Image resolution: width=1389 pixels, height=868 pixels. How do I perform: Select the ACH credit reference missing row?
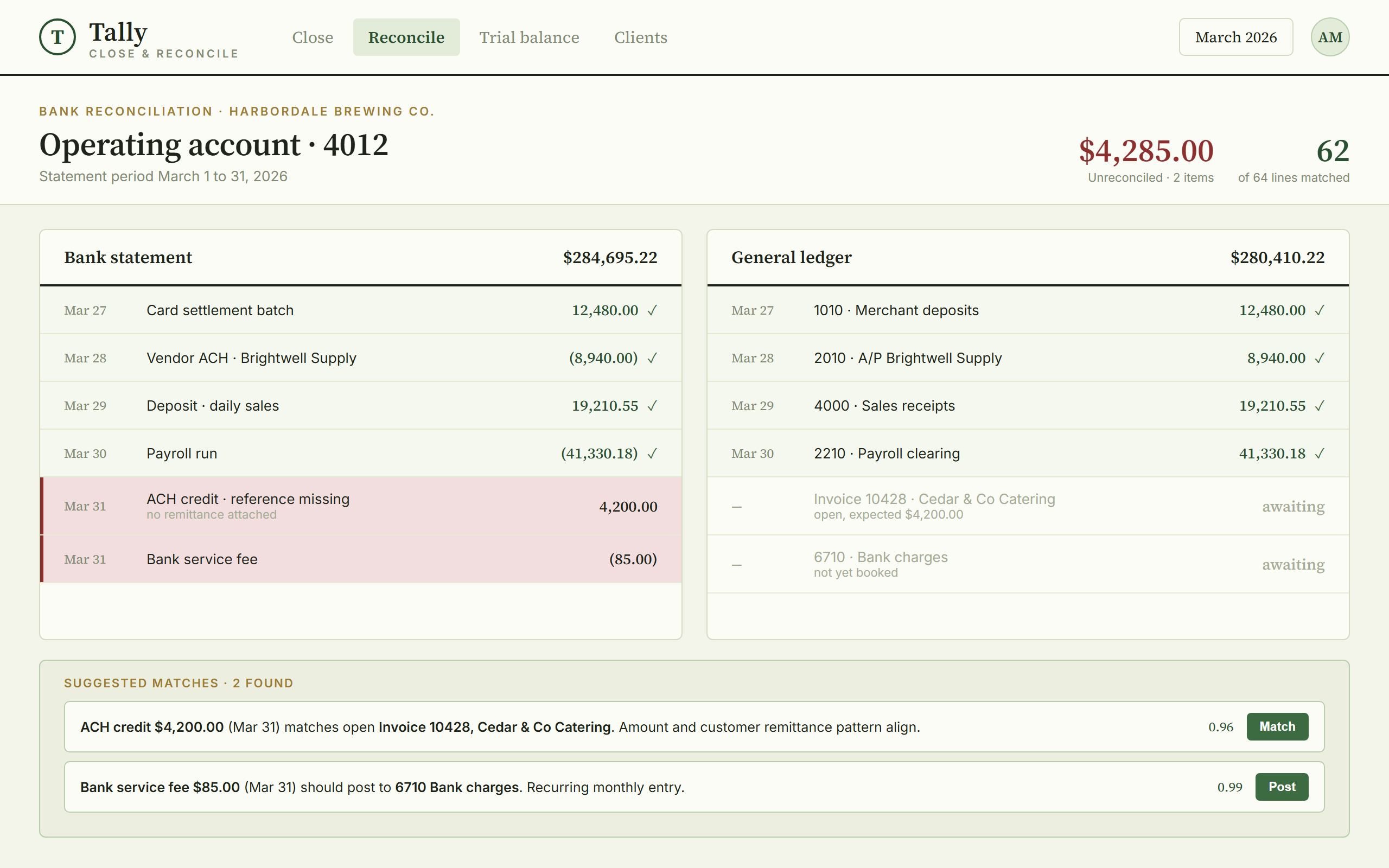(x=361, y=506)
